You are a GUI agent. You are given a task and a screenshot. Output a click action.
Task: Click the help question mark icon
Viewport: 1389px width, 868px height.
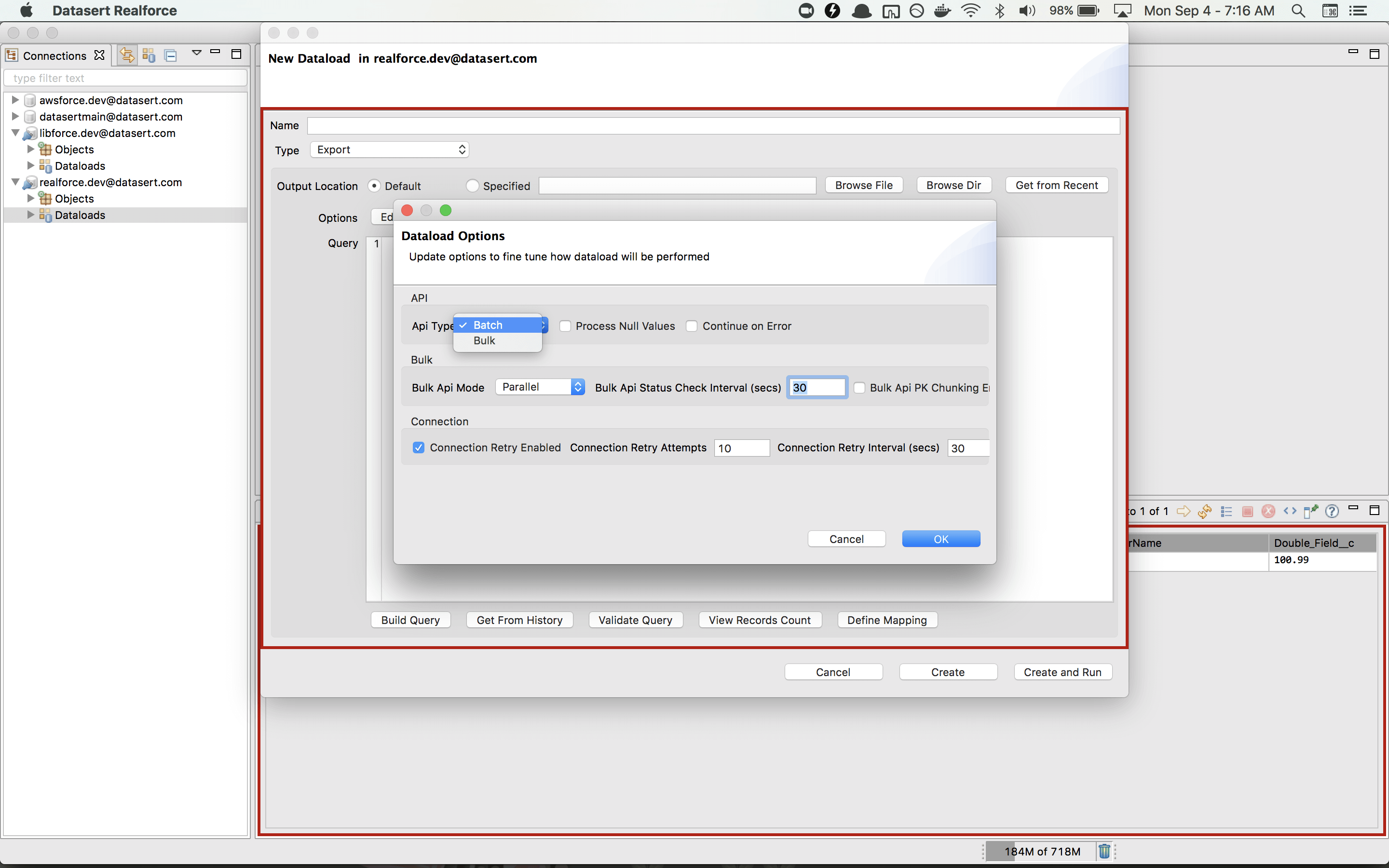click(x=1332, y=511)
